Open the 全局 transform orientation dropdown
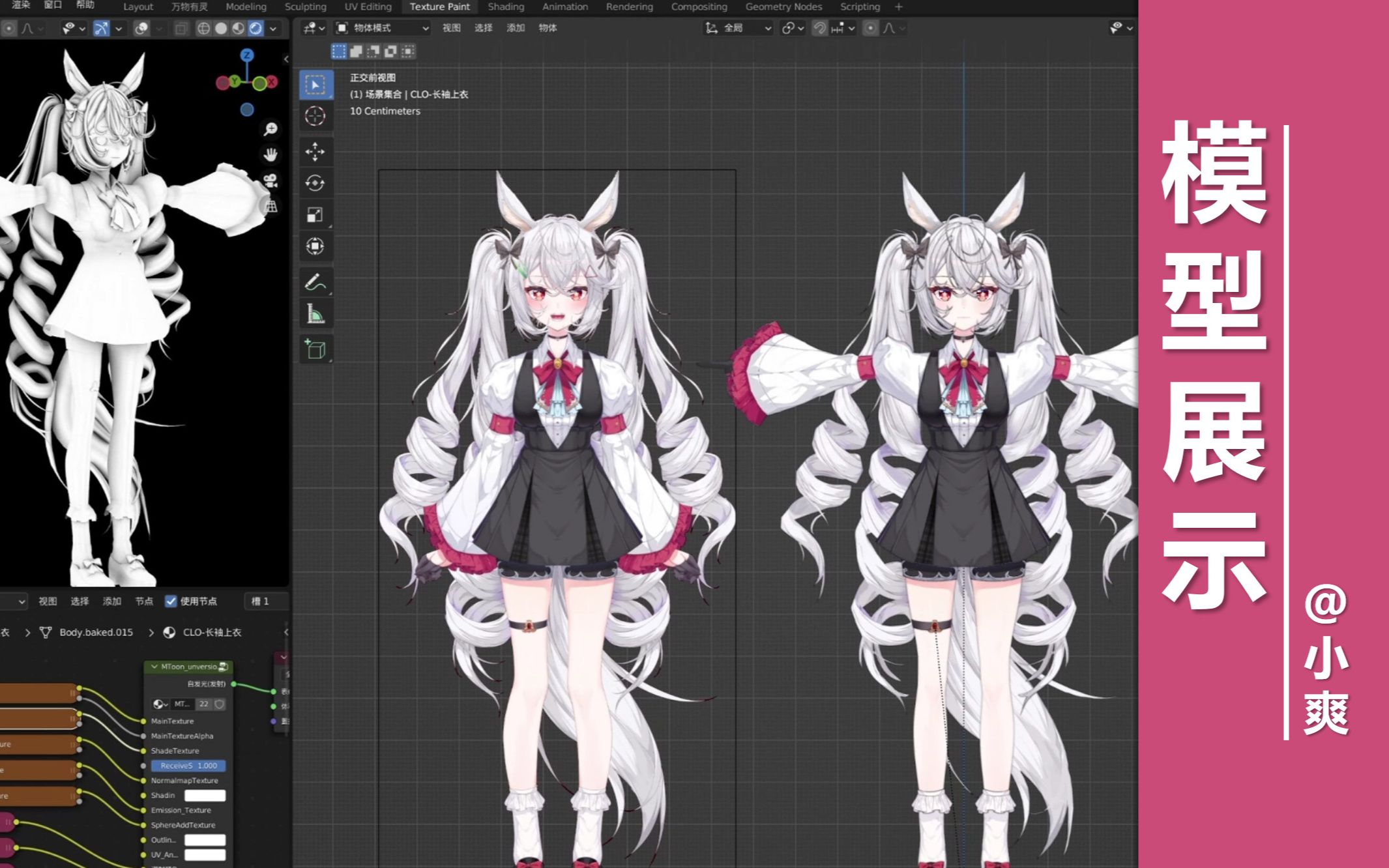The width and height of the screenshot is (1389, 868). click(738, 28)
